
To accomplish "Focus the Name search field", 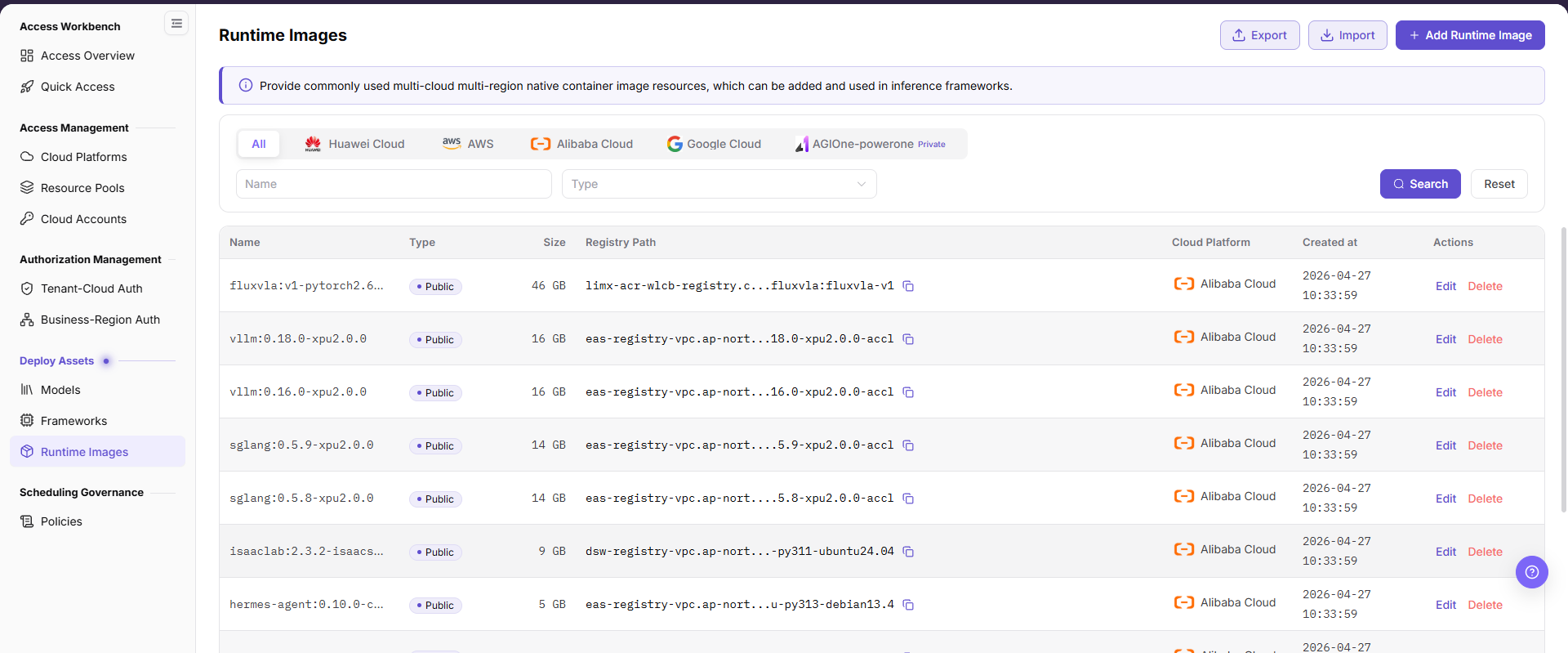I will coord(394,184).
